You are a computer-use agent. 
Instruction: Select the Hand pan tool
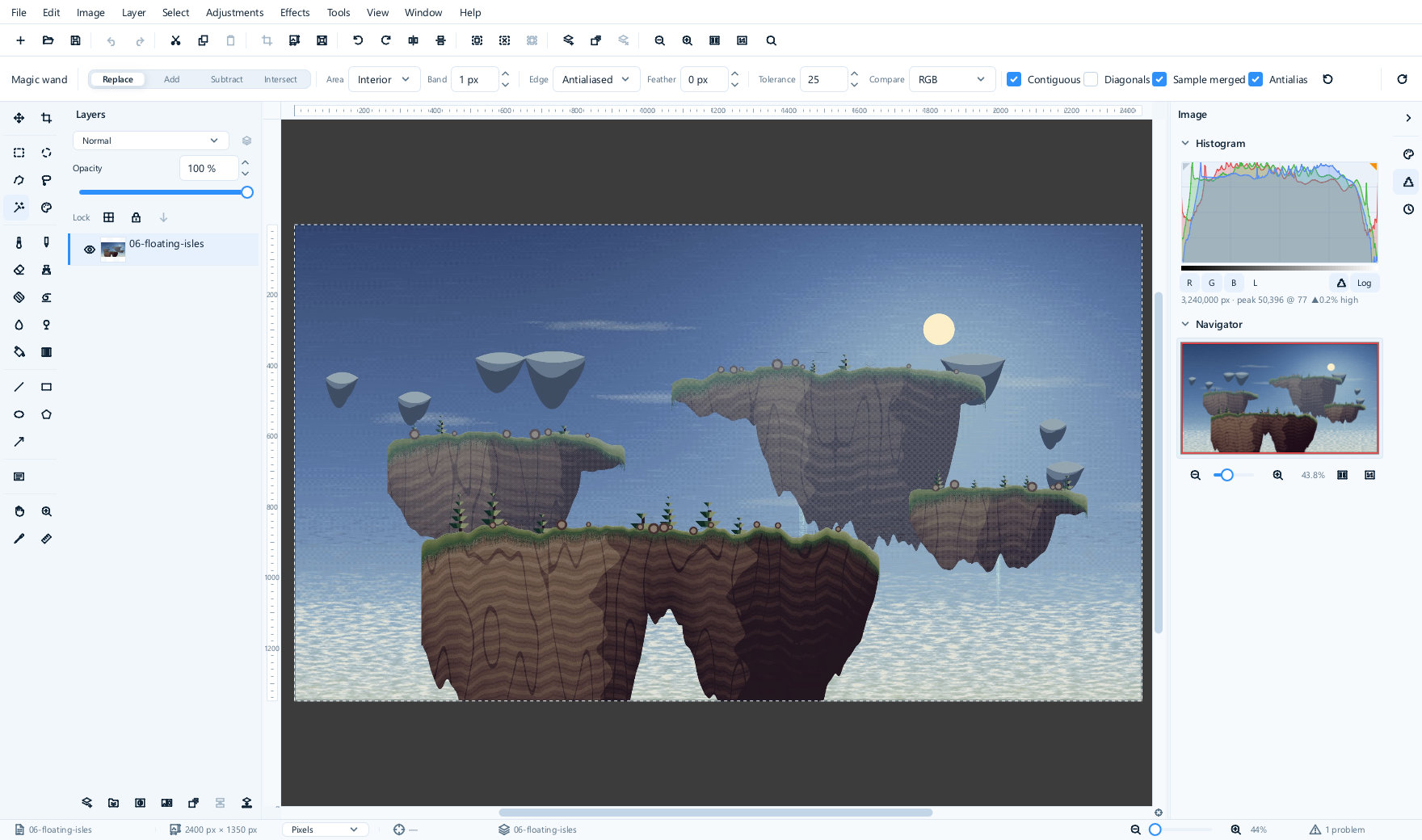click(x=19, y=511)
